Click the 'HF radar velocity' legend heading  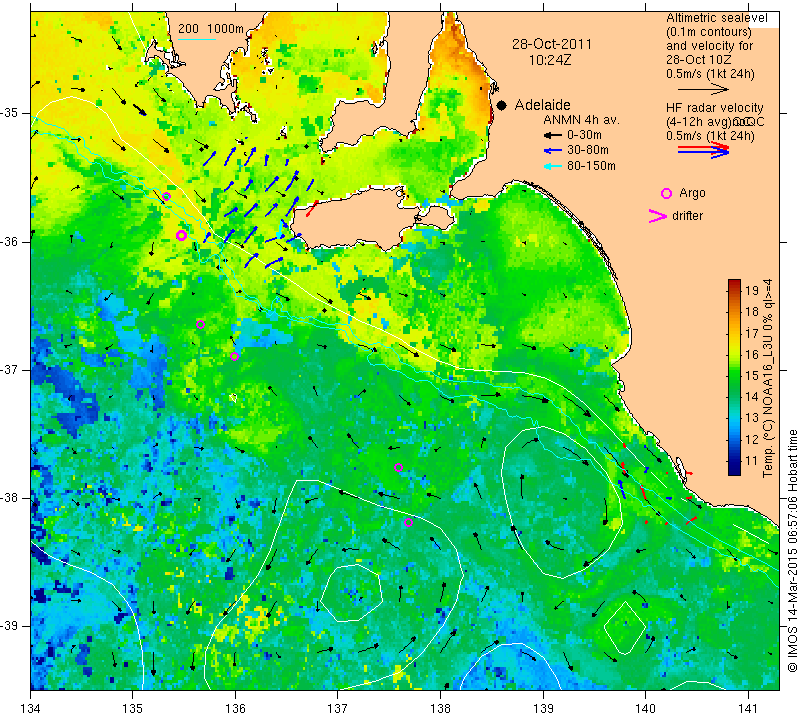point(714,108)
